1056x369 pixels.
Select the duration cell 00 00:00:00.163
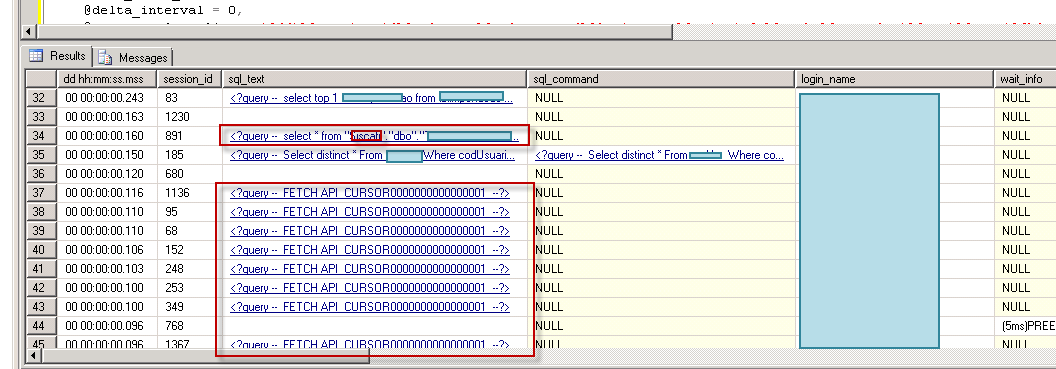point(106,117)
